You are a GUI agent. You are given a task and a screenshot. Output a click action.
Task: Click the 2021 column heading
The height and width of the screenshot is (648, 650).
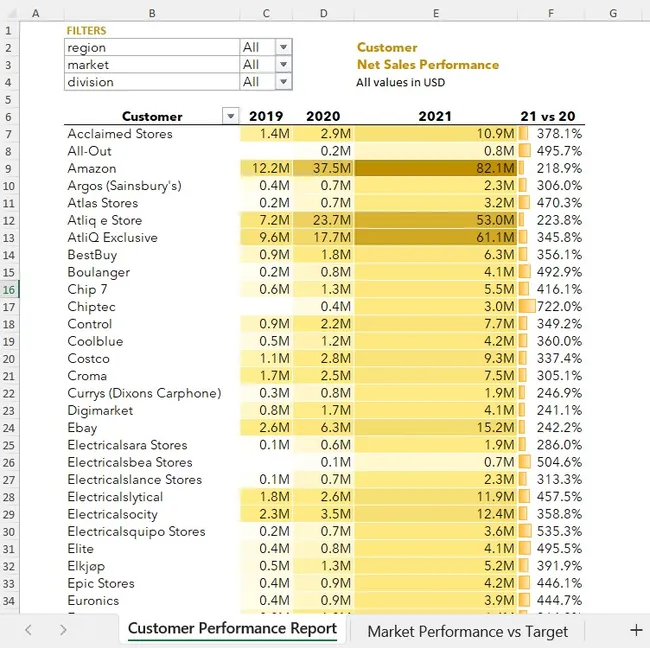[x=435, y=116]
